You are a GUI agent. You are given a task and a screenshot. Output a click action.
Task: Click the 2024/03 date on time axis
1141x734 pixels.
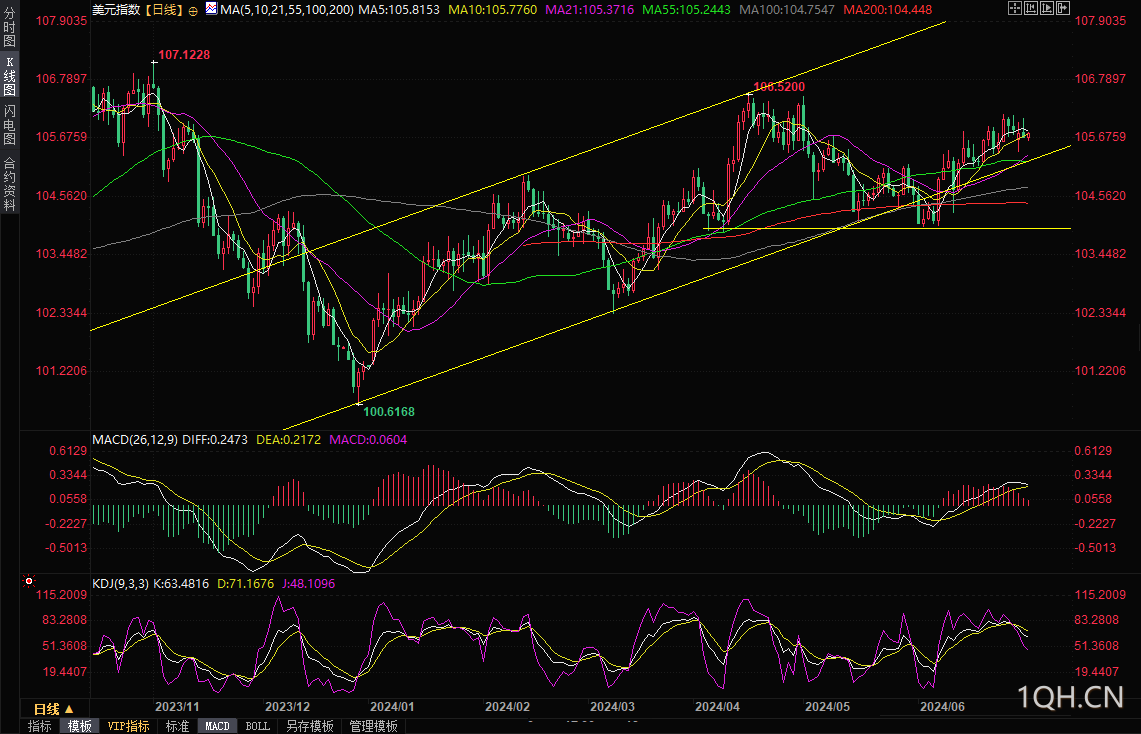click(612, 706)
